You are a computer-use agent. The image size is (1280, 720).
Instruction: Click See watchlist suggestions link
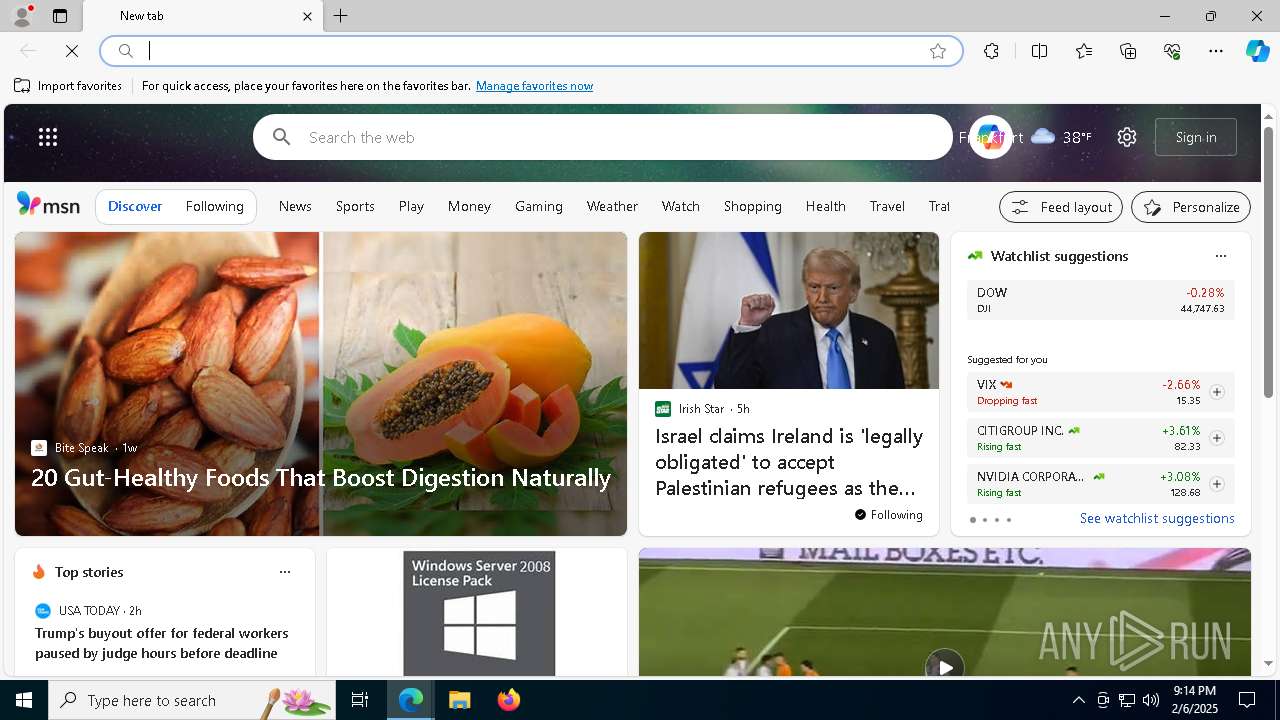coord(1157,518)
